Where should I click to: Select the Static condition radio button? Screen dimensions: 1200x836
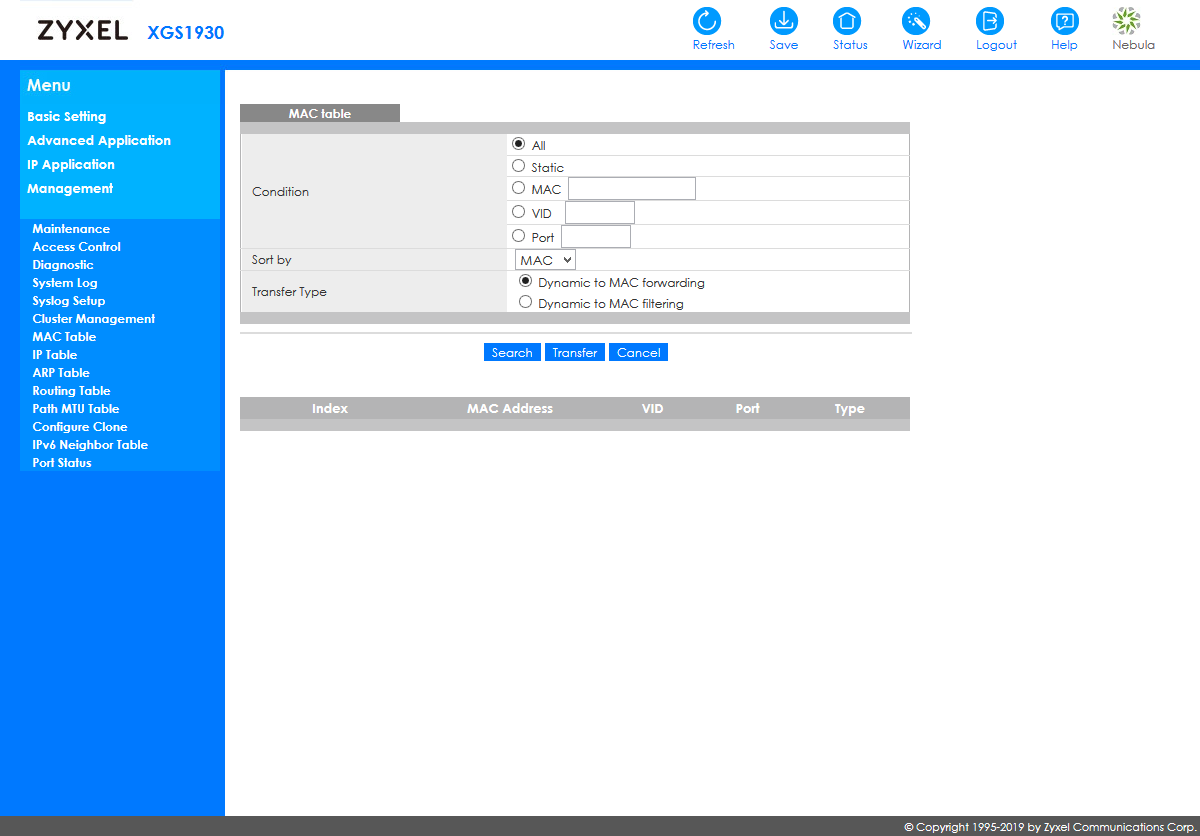(x=518, y=166)
